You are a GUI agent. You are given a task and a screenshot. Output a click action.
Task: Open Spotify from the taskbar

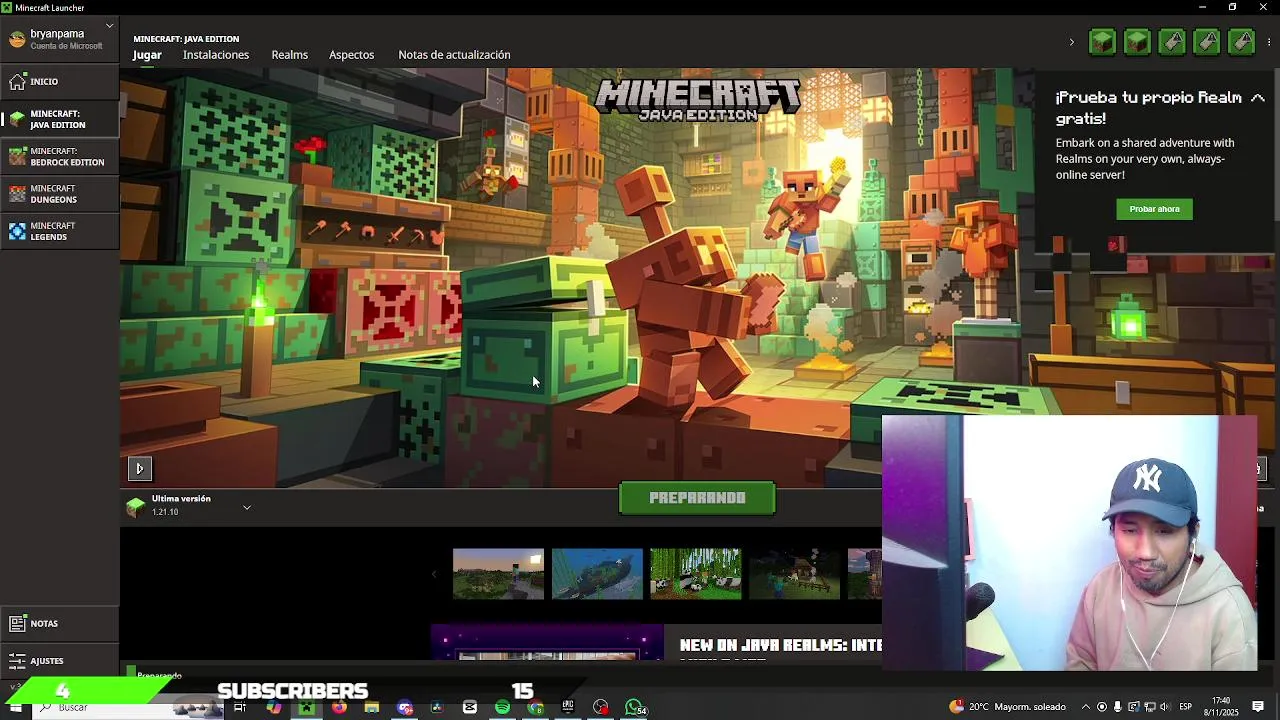[503, 708]
